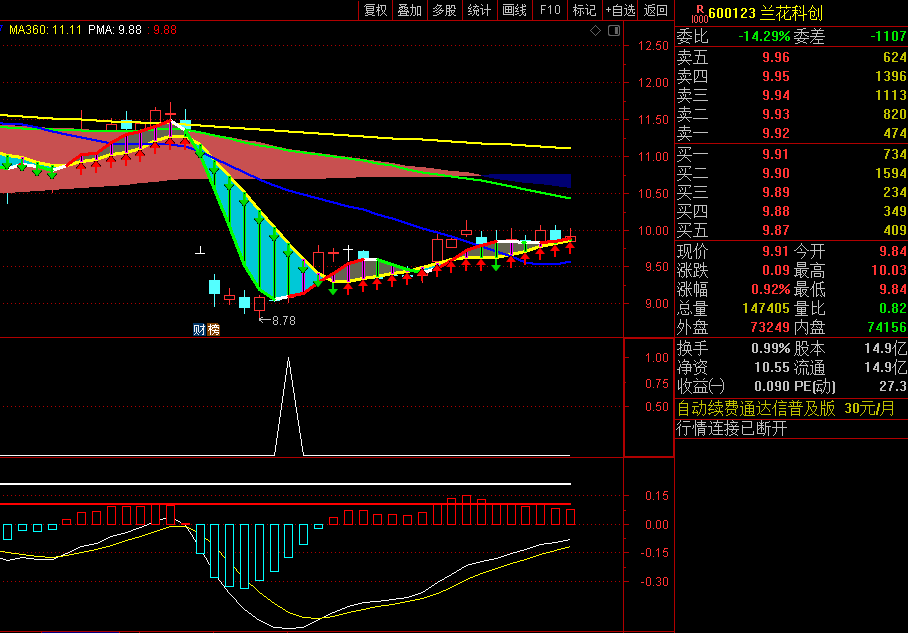The height and width of the screenshot is (633, 908).
Task: Click the diamond icon at chart top-right
Action: tap(595, 31)
